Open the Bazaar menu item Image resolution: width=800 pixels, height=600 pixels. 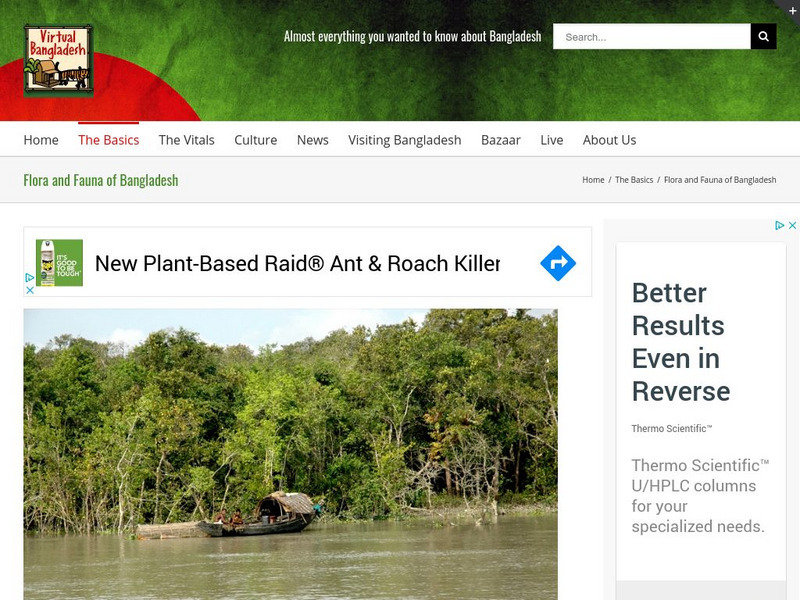point(501,140)
